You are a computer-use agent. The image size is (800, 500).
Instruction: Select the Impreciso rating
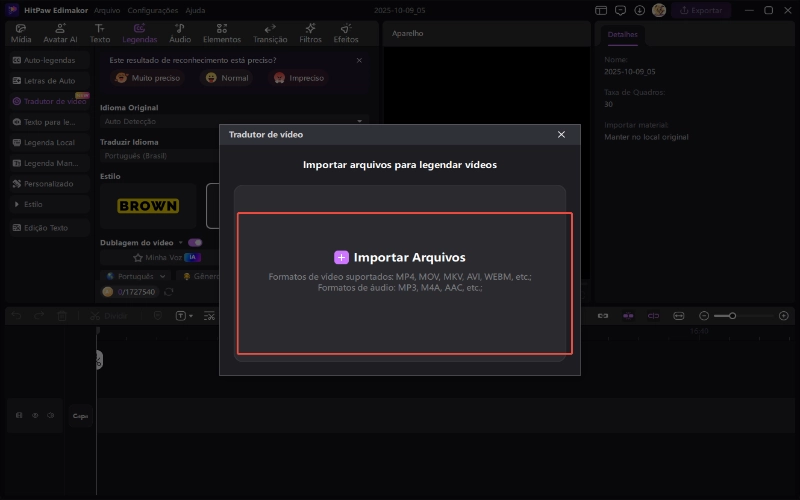click(x=299, y=78)
